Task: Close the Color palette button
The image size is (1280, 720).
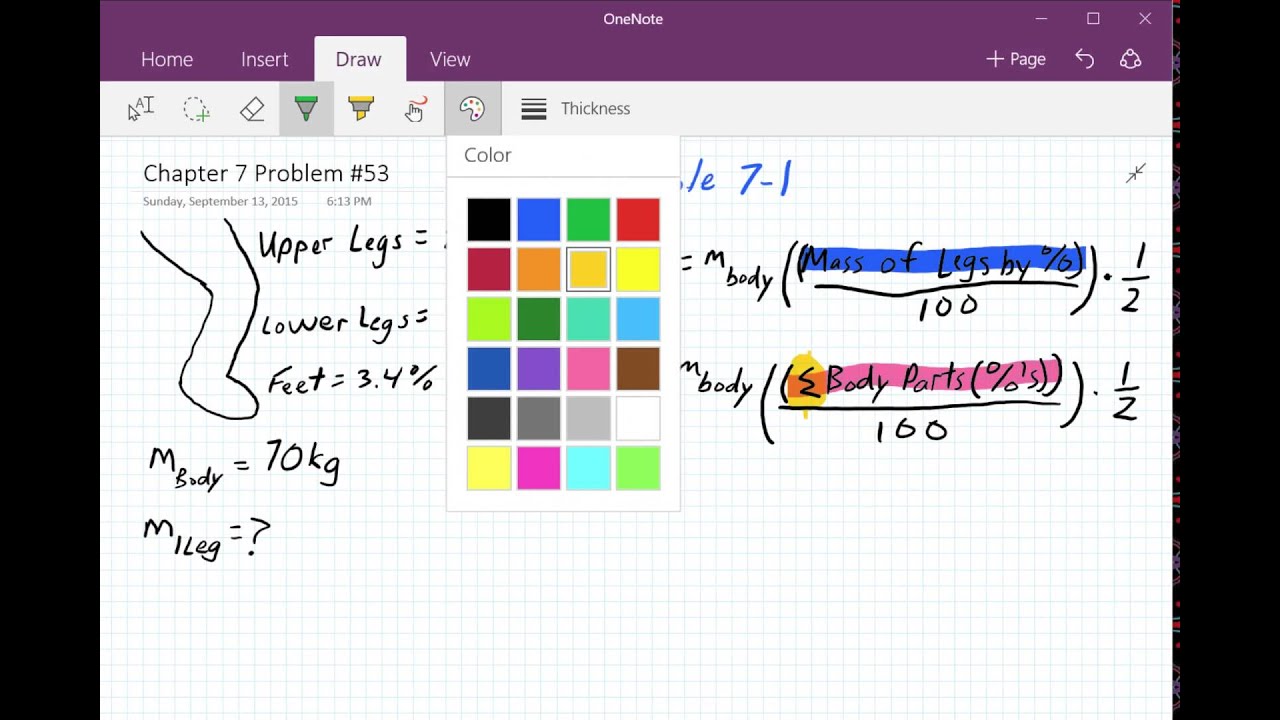Action: (x=472, y=109)
